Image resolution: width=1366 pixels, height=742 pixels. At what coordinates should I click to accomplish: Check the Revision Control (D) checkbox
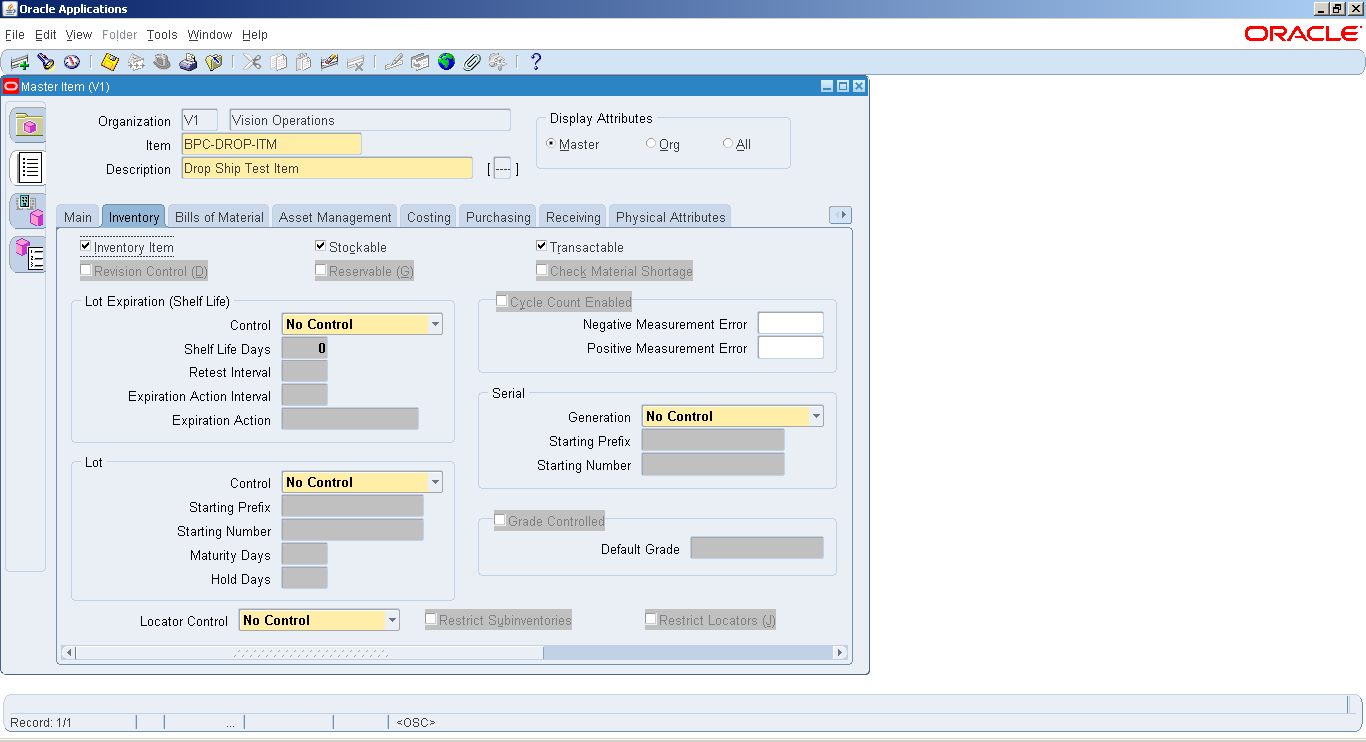[x=86, y=270]
